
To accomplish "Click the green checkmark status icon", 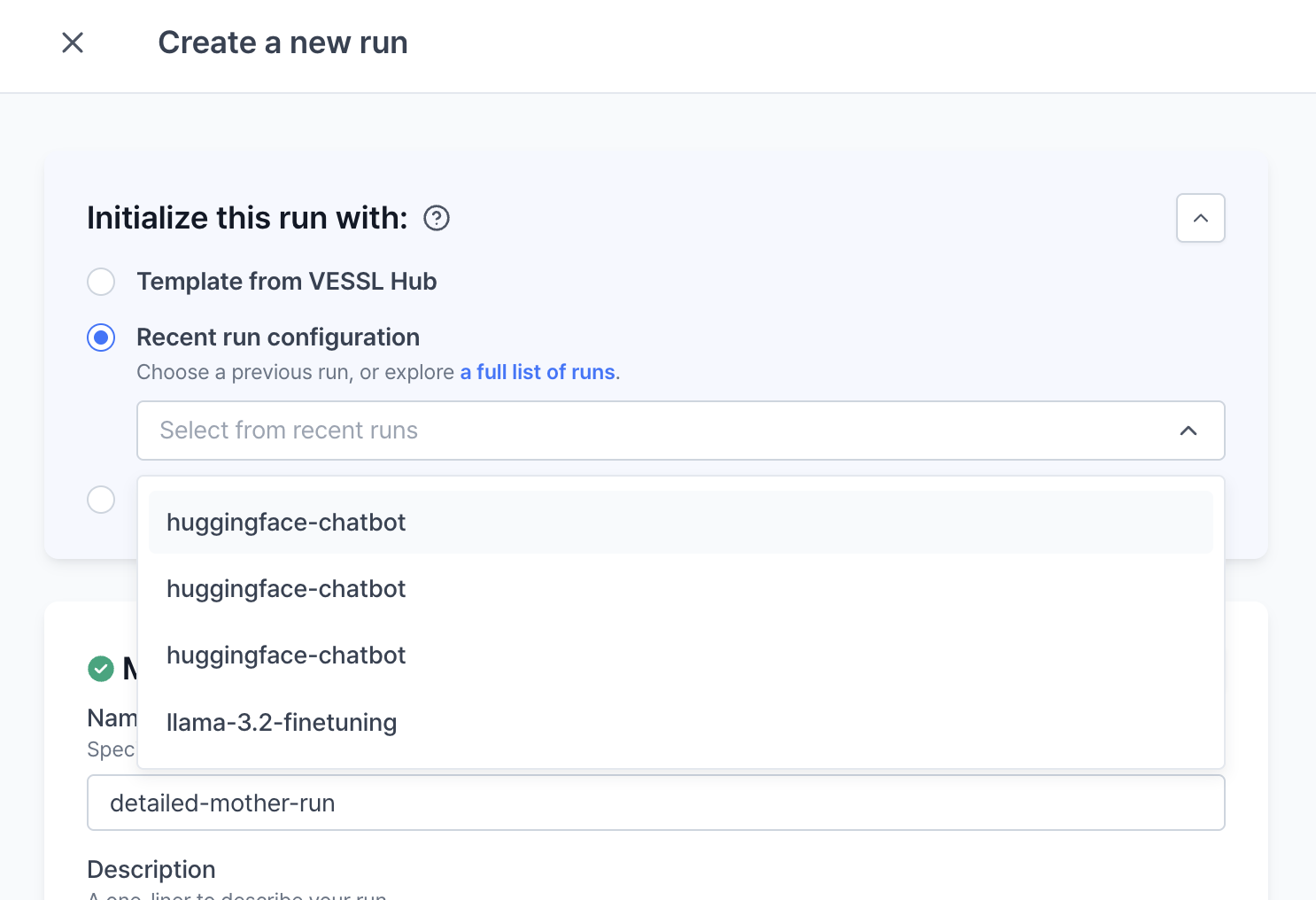I will 101,669.
